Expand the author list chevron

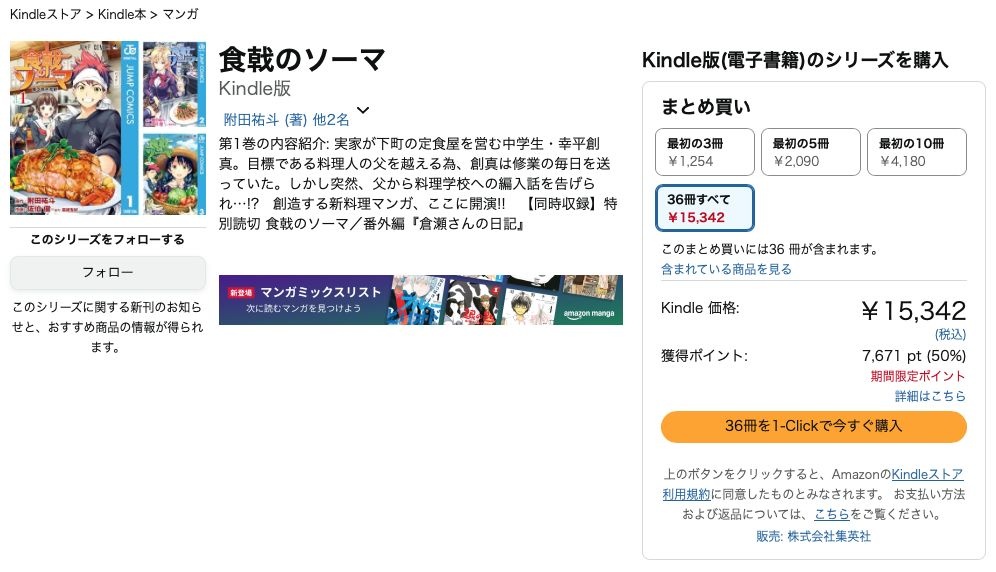click(363, 111)
